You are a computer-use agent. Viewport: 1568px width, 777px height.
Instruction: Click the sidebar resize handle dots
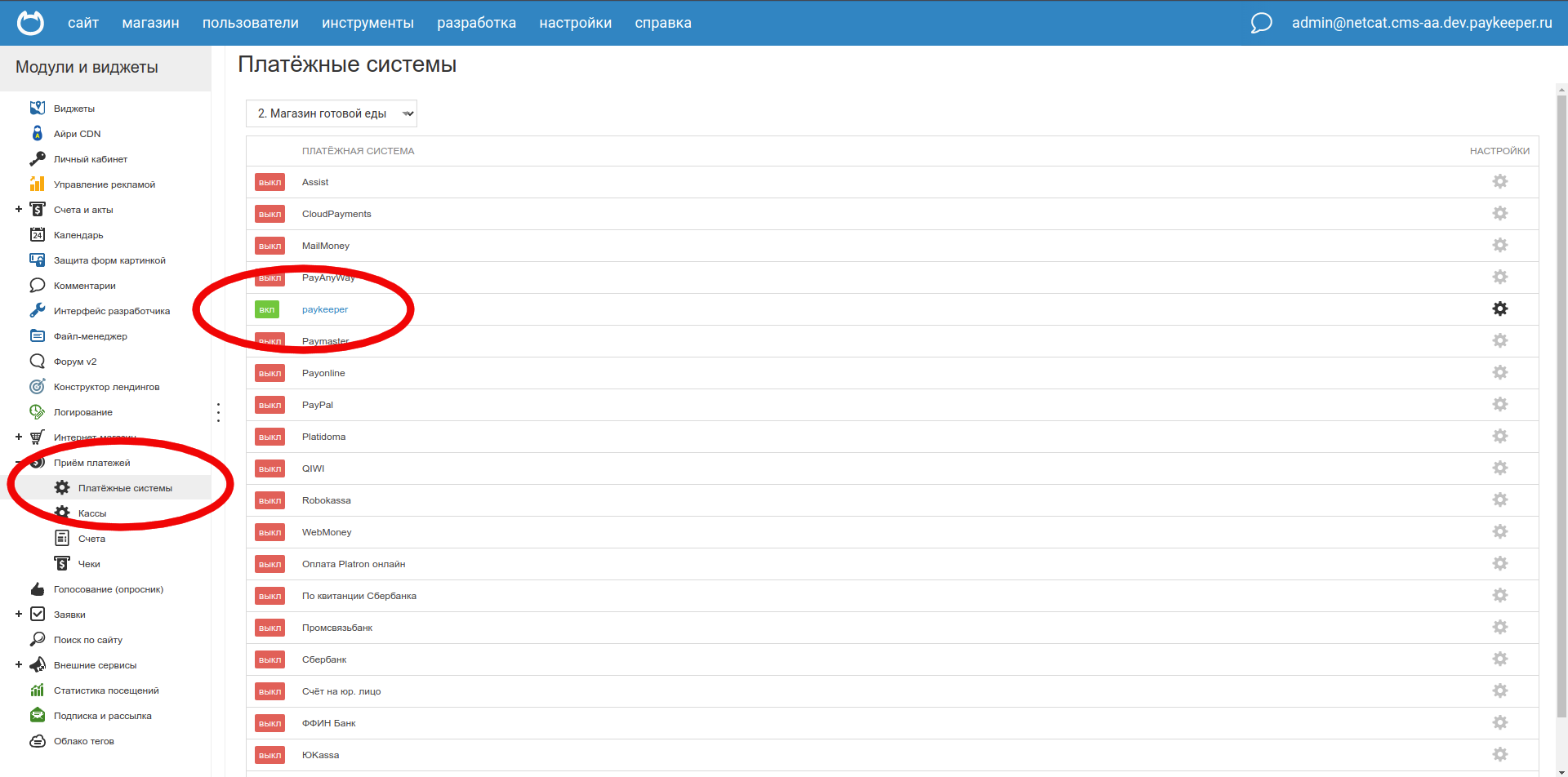(x=218, y=412)
